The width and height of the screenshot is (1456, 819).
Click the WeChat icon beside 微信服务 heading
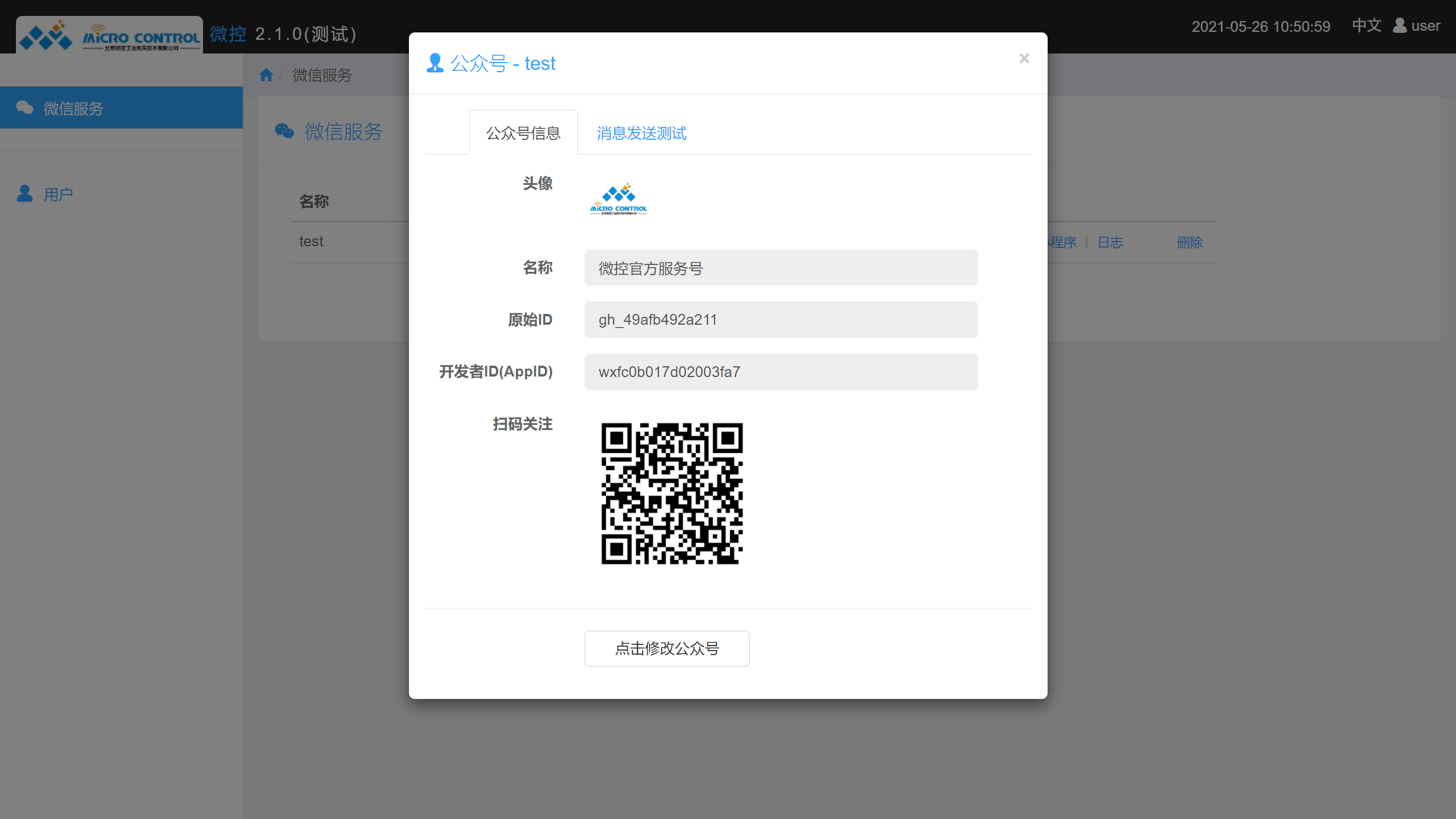283,131
